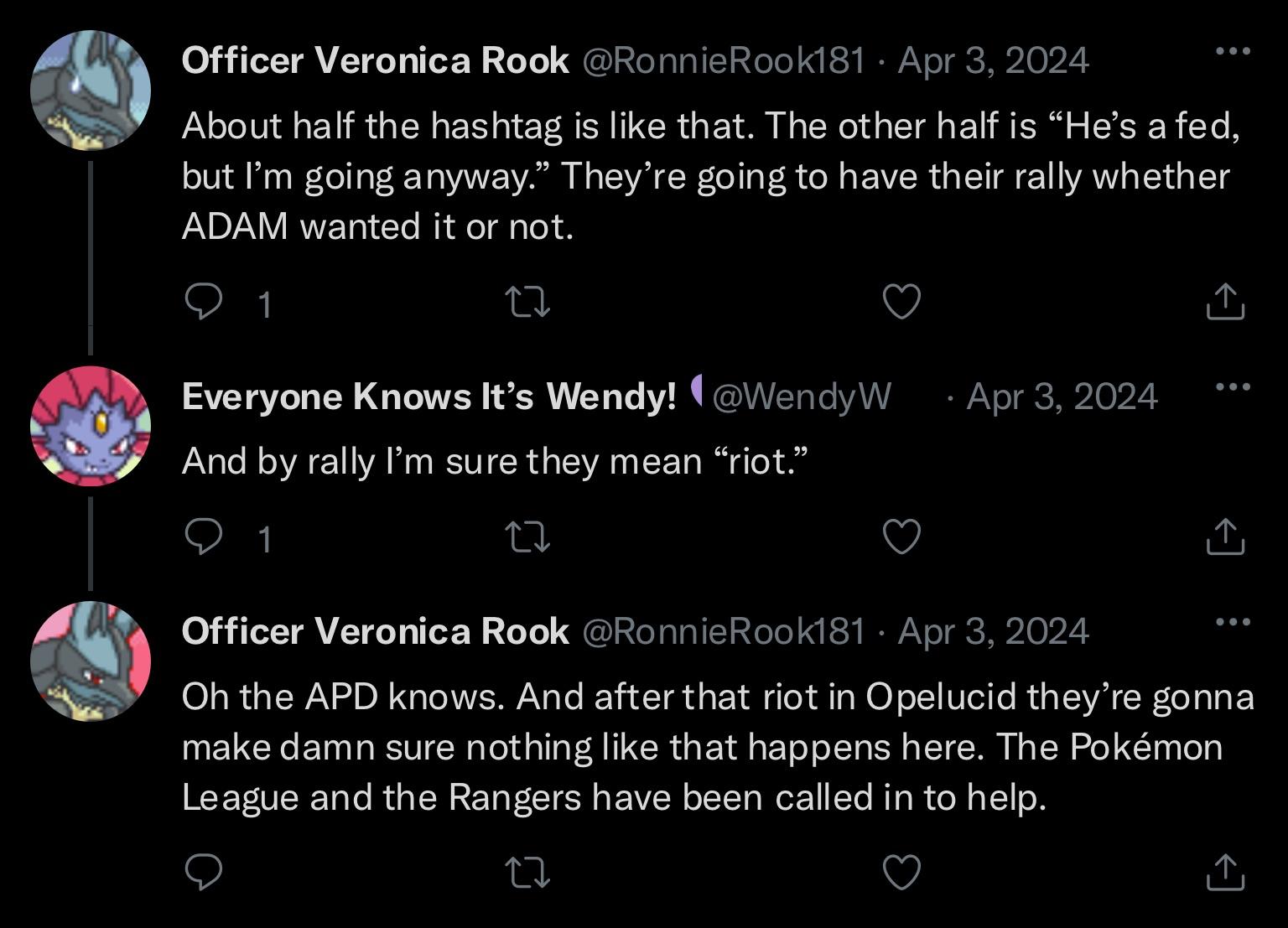
Task: Share Wendy's "riot" tweet
Action: pyautogui.click(x=1224, y=537)
